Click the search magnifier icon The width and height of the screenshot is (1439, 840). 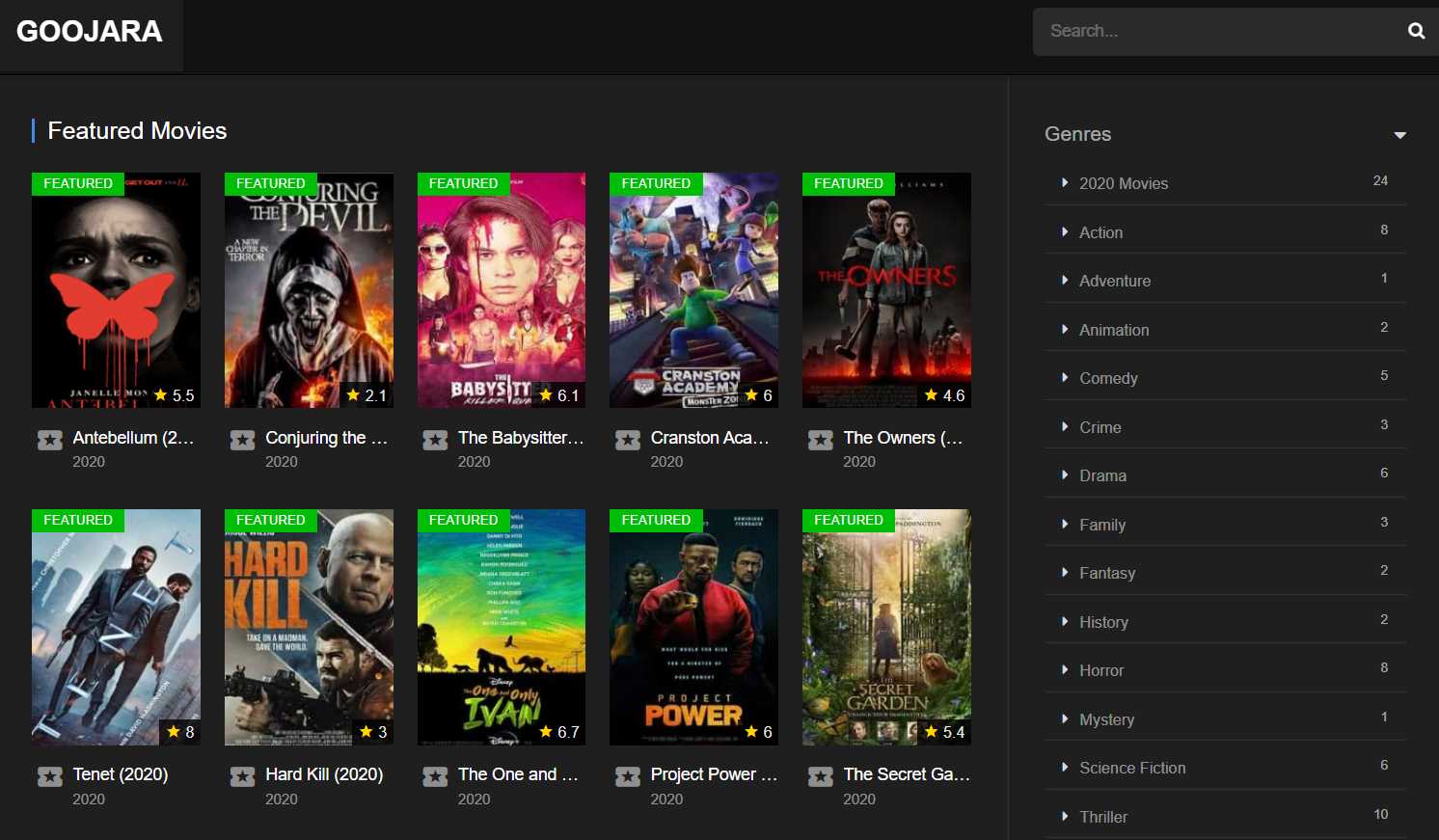pos(1415,31)
